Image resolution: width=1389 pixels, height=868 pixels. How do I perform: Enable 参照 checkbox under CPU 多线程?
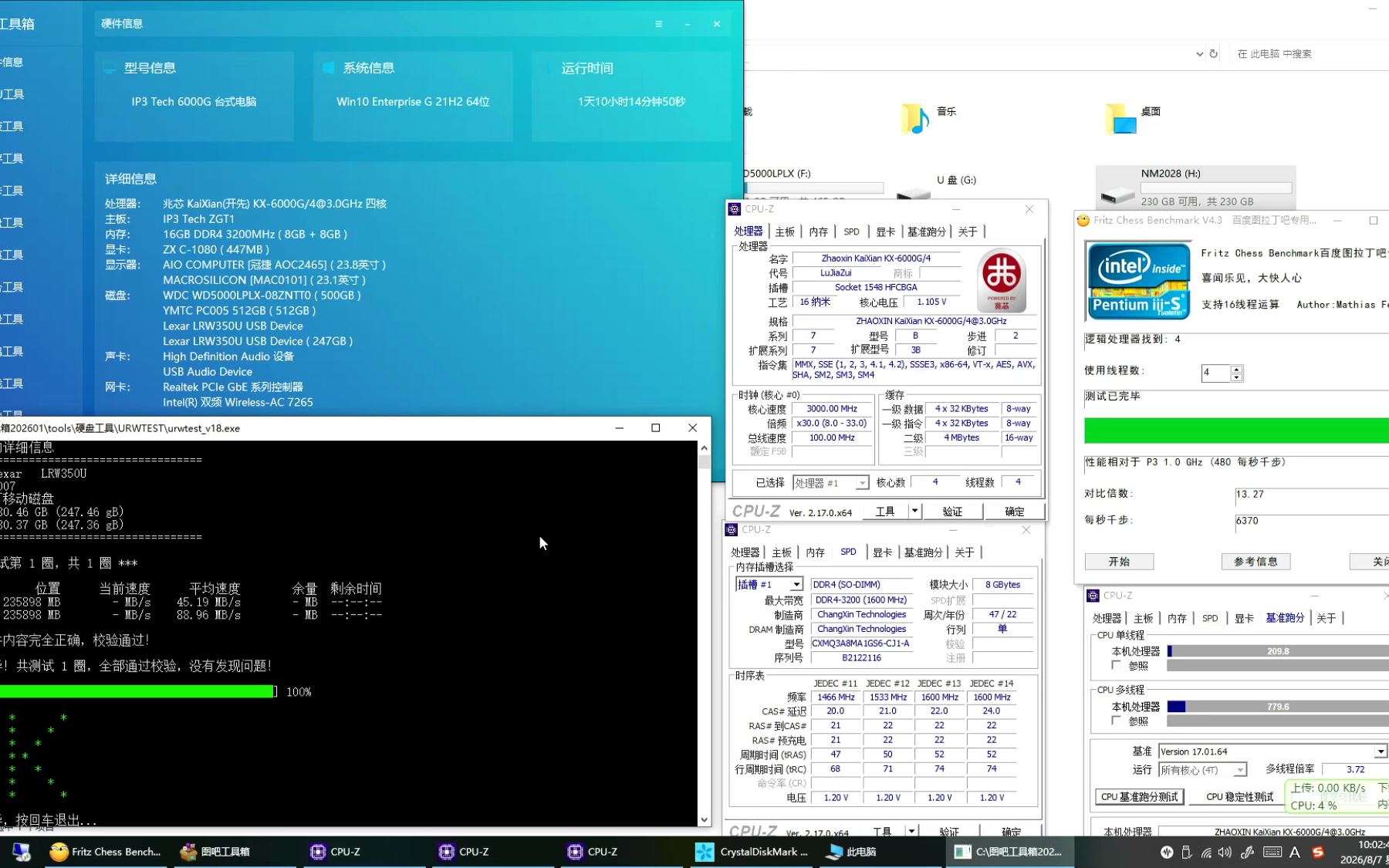(1116, 720)
